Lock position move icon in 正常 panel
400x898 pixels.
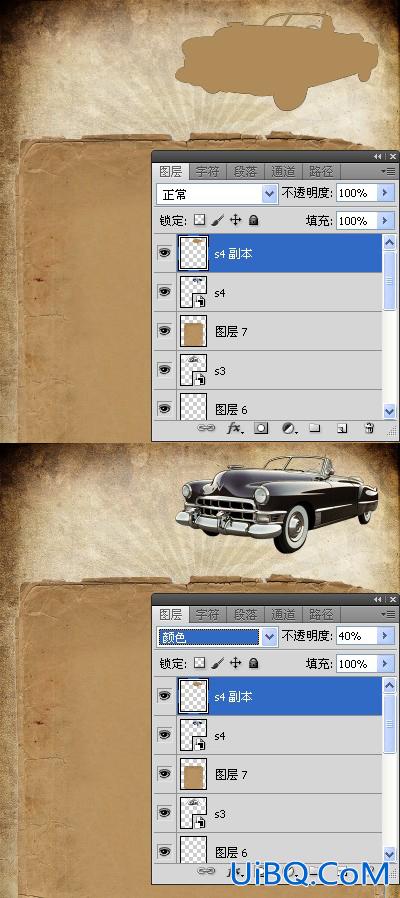[x=235, y=220]
